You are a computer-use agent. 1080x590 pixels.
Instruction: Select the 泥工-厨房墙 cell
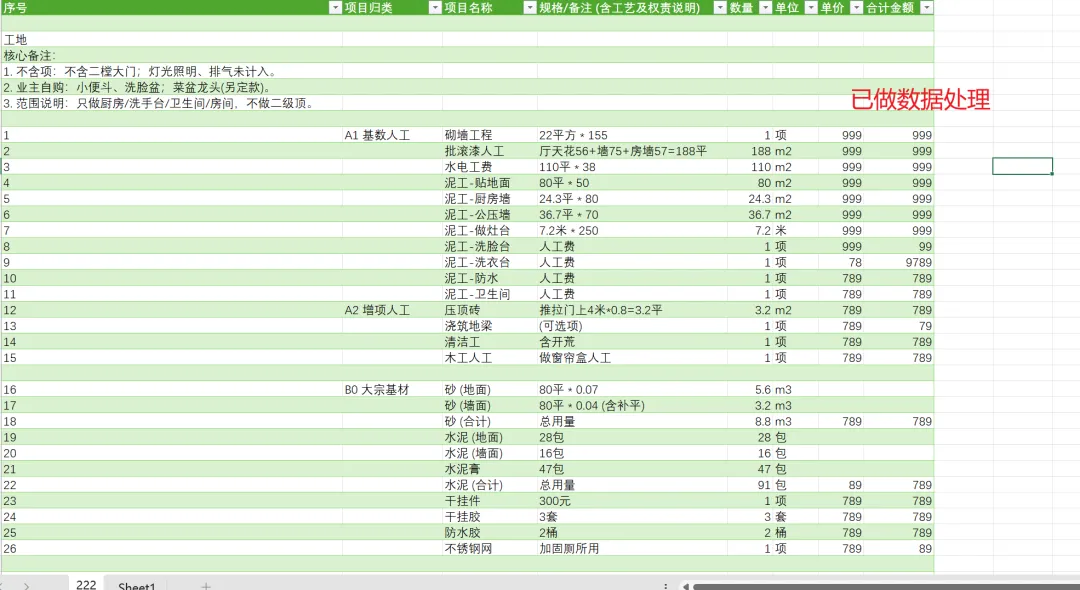(490, 198)
